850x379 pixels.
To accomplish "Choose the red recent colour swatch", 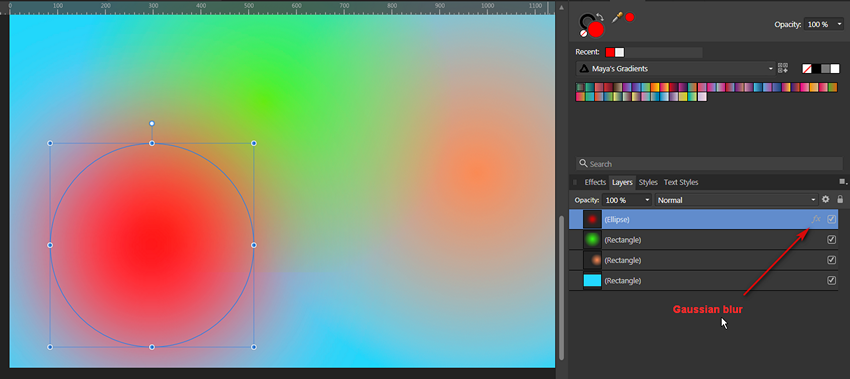I will pos(610,52).
